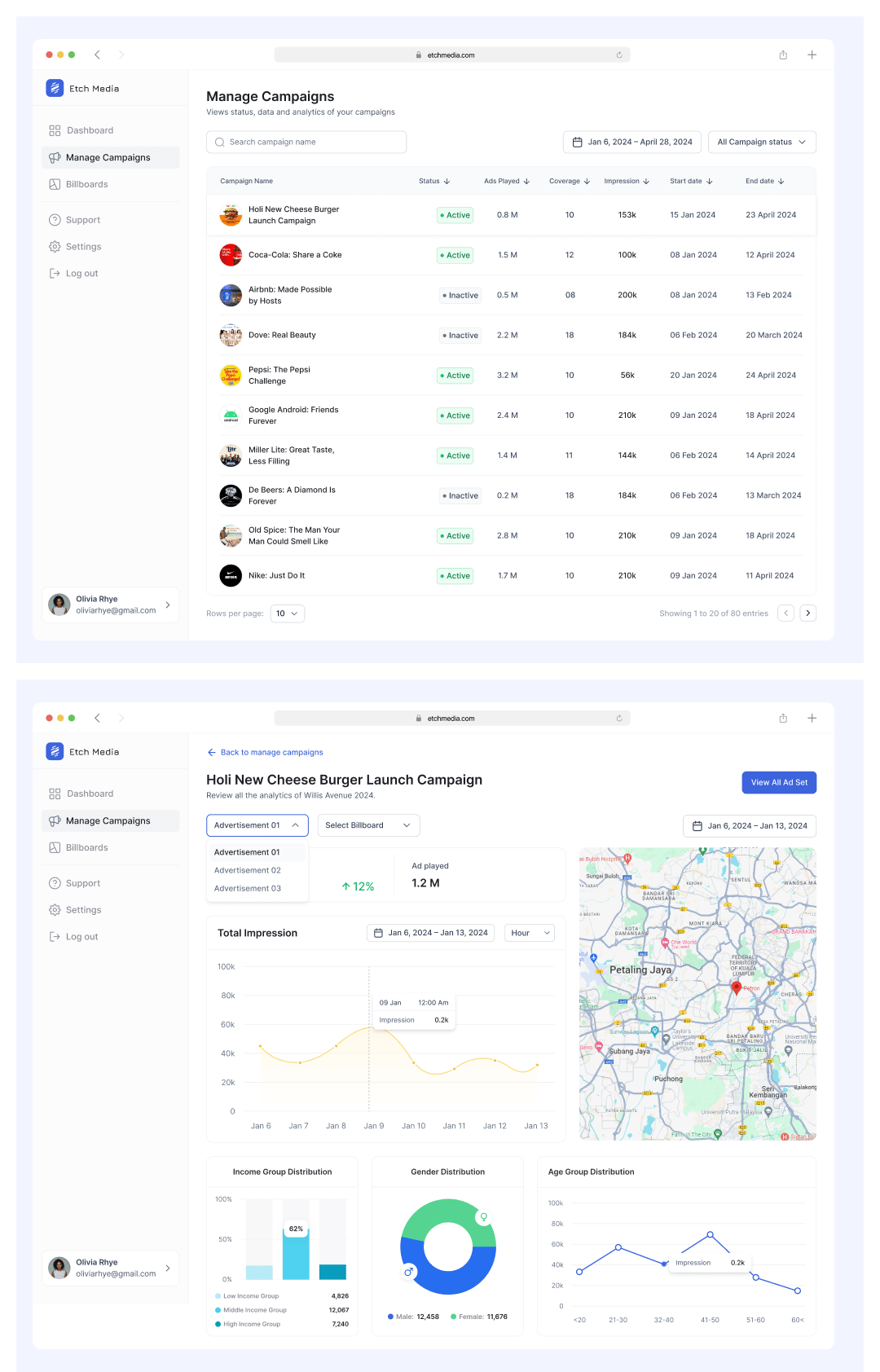Click red location pin on the map
The height and width of the screenshot is (1372, 880).
(737, 988)
